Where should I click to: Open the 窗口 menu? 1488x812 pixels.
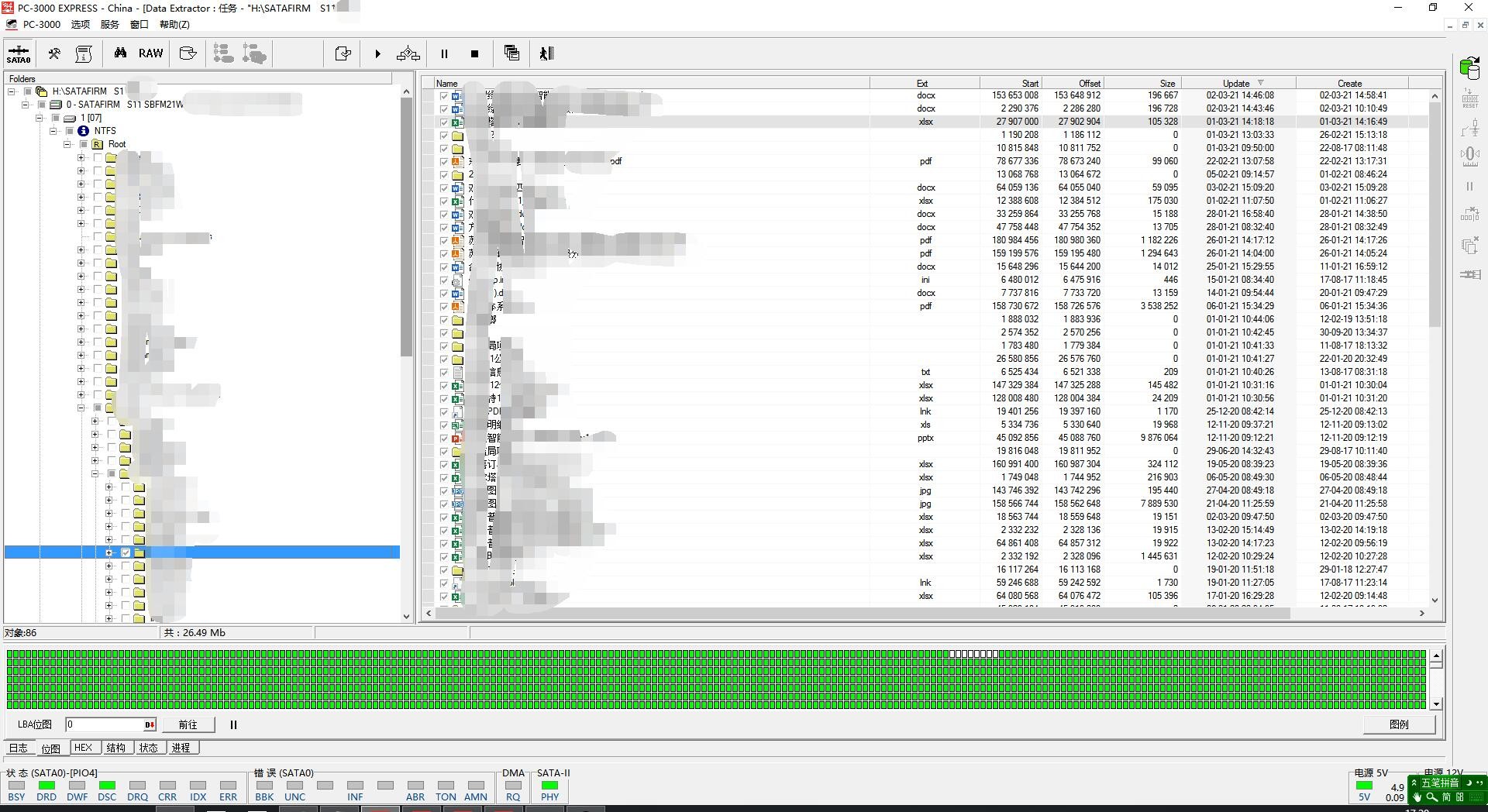[139, 24]
